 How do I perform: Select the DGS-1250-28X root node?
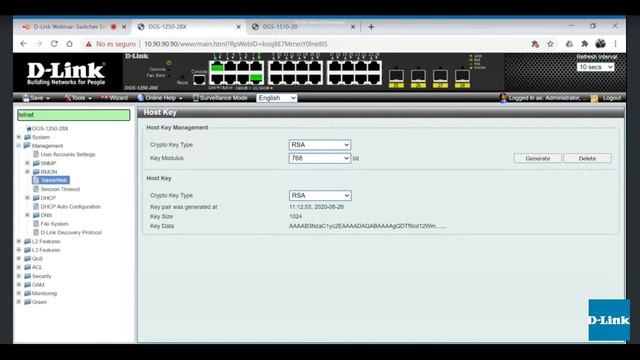(50, 129)
